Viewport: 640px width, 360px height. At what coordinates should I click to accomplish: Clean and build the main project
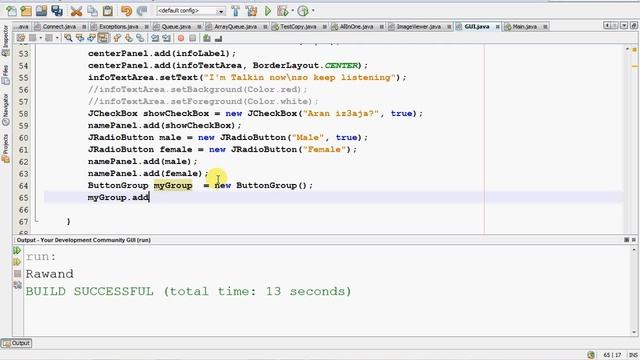(251, 11)
